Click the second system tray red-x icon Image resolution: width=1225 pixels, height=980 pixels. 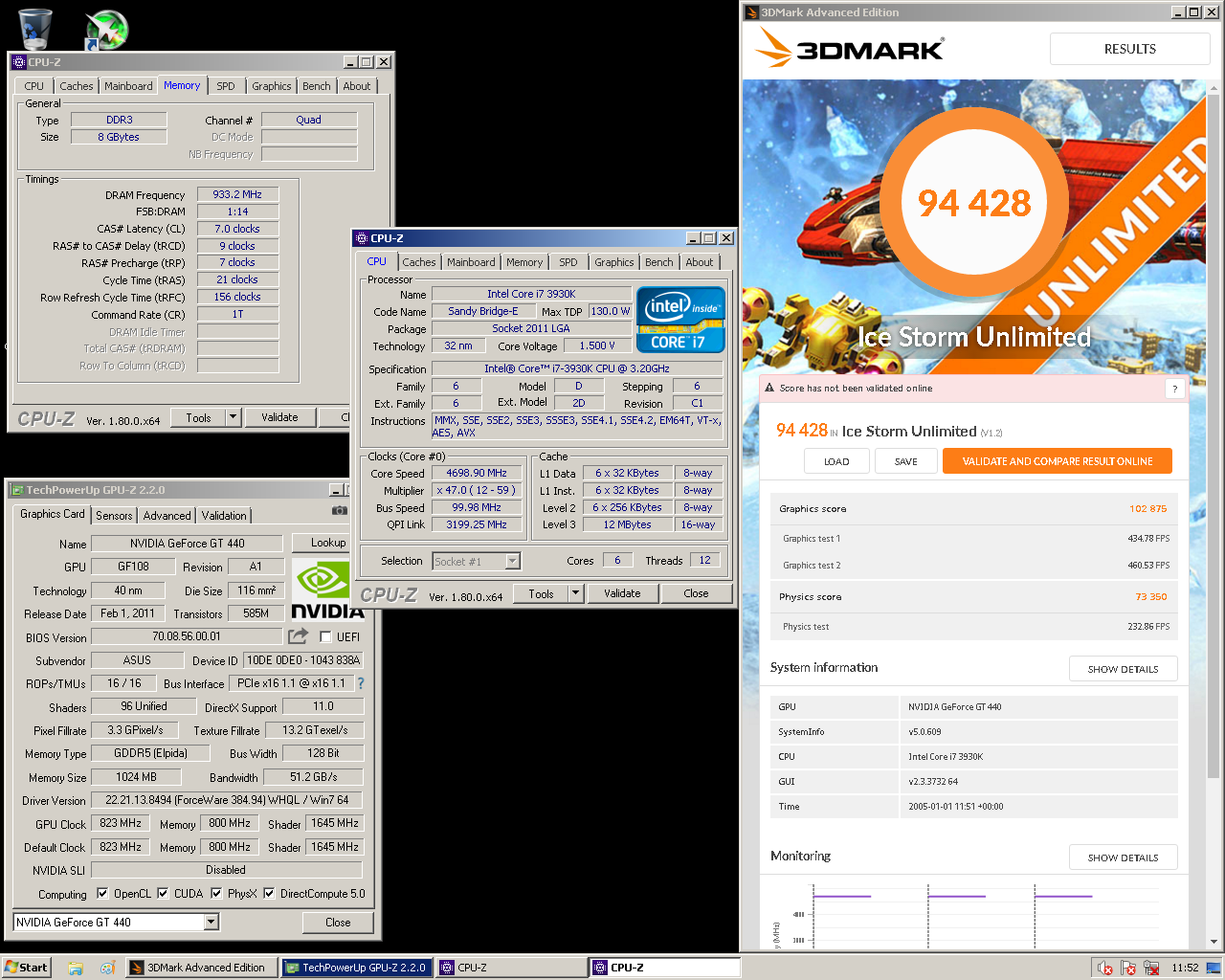(x=1128, y=968)
